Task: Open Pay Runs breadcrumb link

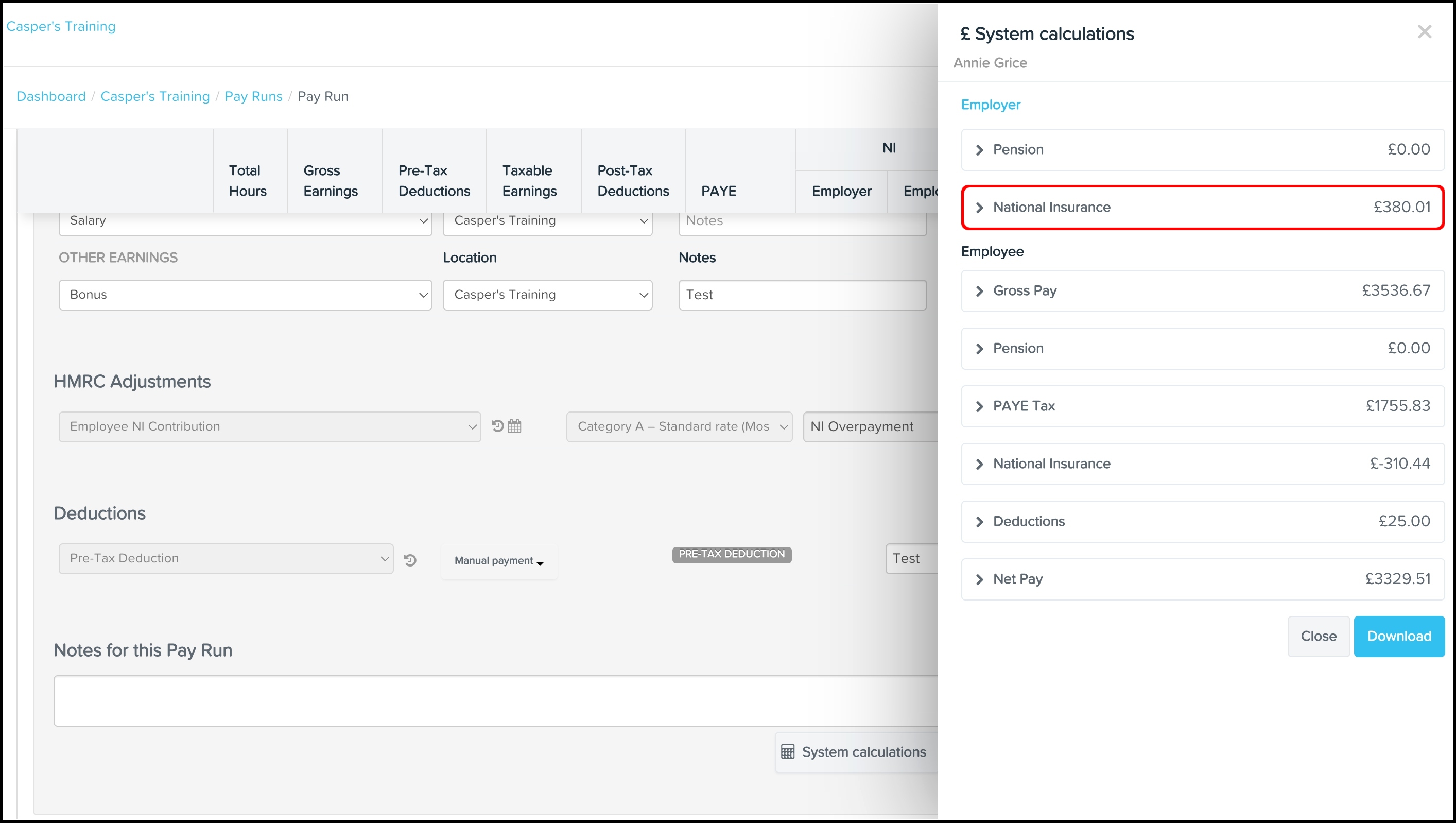Action: click(253, 96)
